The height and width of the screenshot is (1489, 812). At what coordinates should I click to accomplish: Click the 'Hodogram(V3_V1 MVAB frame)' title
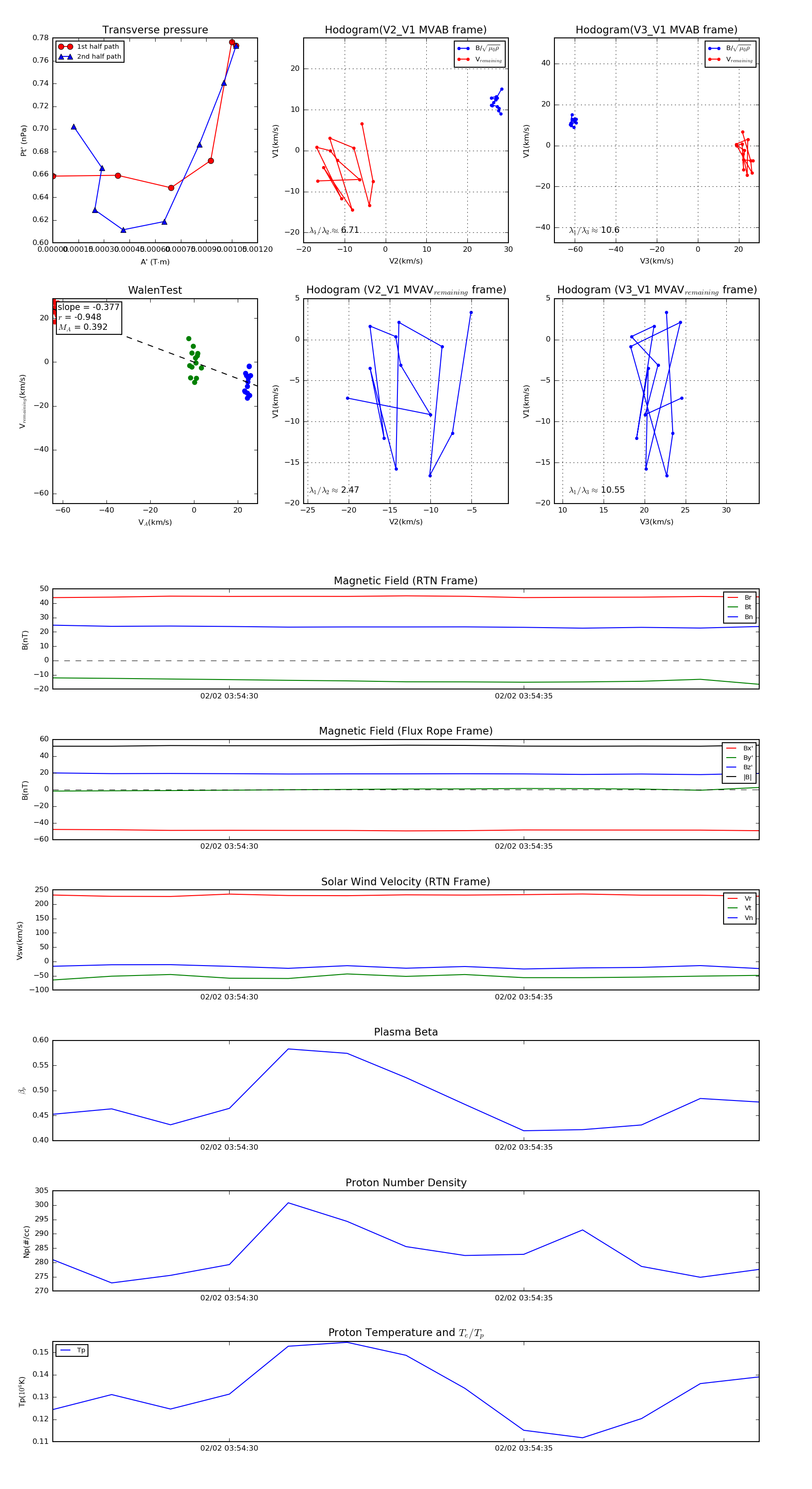tap(656, 30)
